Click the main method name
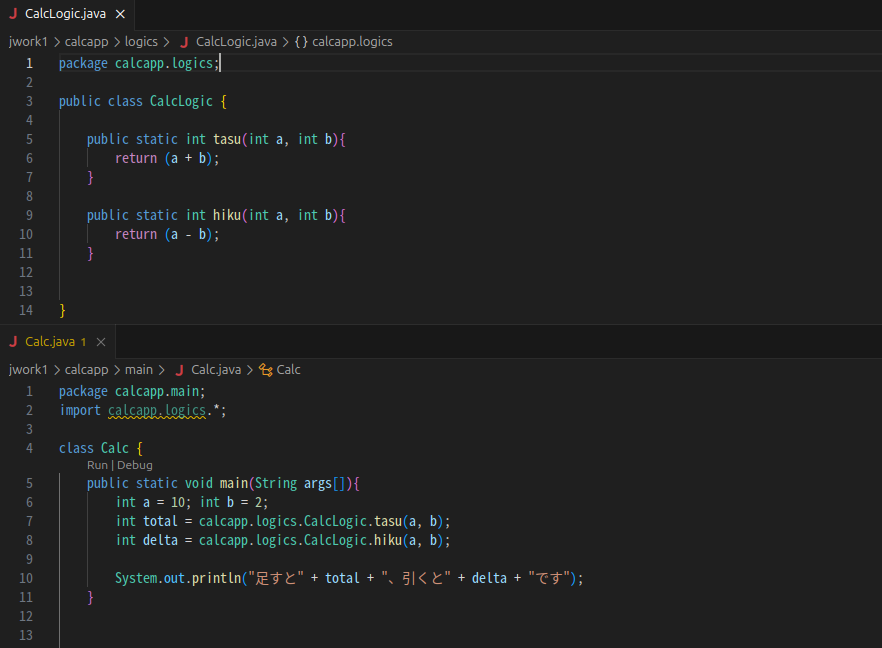Screen dimensions: 882x648 tap(234, 483)
